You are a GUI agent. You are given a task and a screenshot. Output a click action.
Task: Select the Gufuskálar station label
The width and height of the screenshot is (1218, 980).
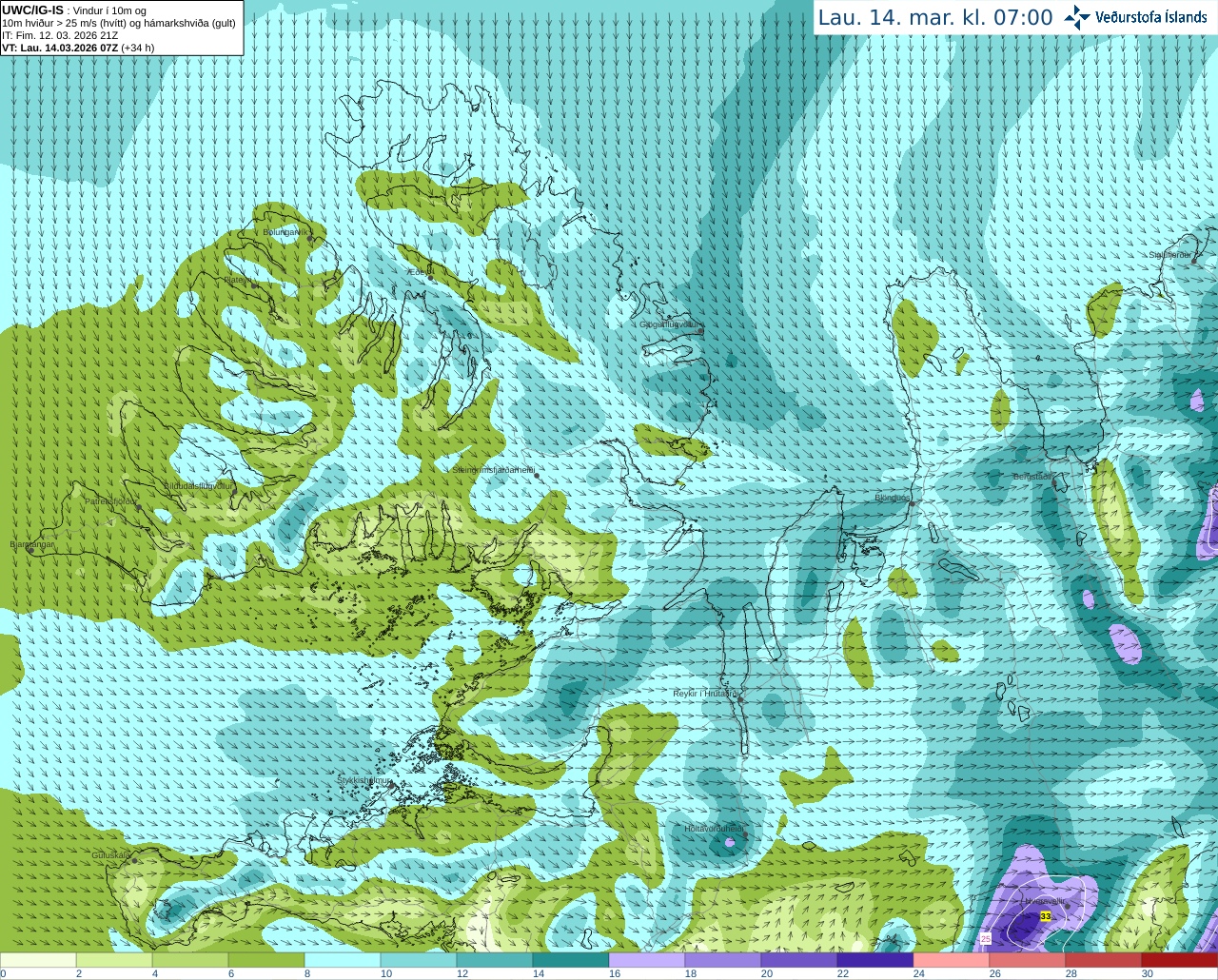pyautogui.click(x=111, y=855)
